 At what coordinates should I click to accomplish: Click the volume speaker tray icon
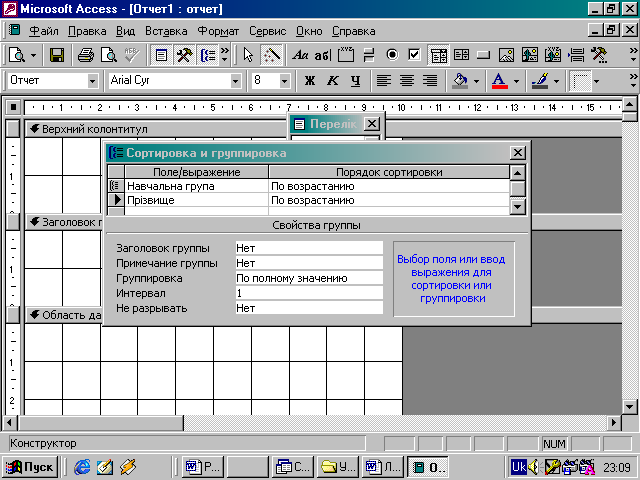click(535, 466)
